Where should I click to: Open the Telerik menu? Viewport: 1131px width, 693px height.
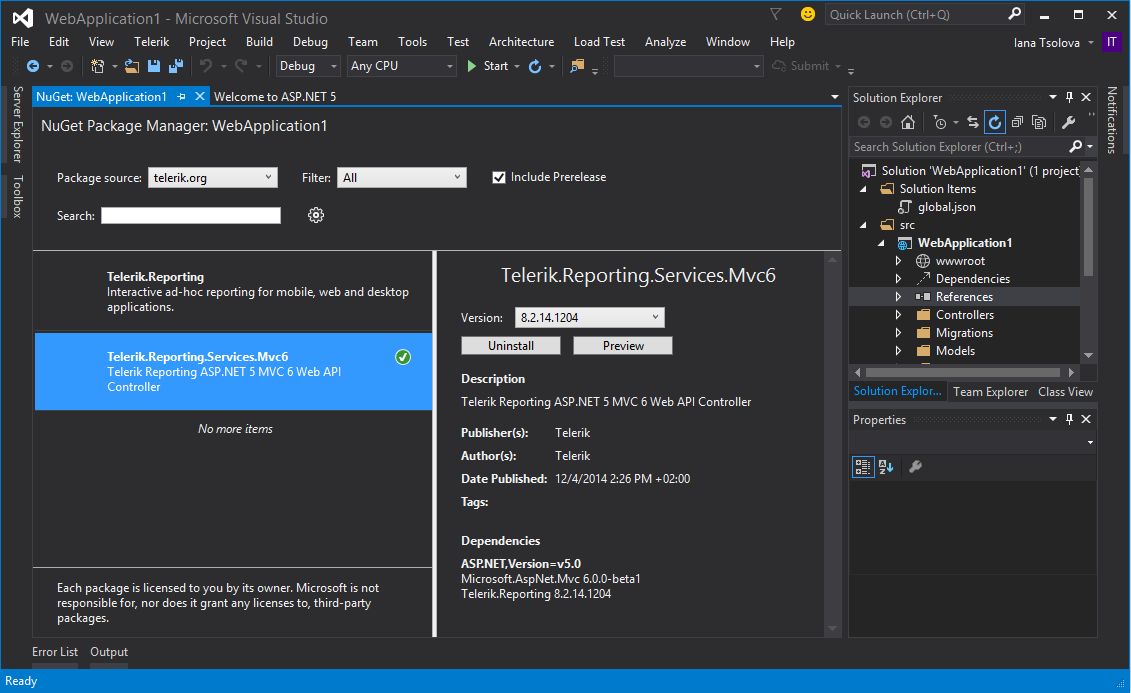point(152,41)
